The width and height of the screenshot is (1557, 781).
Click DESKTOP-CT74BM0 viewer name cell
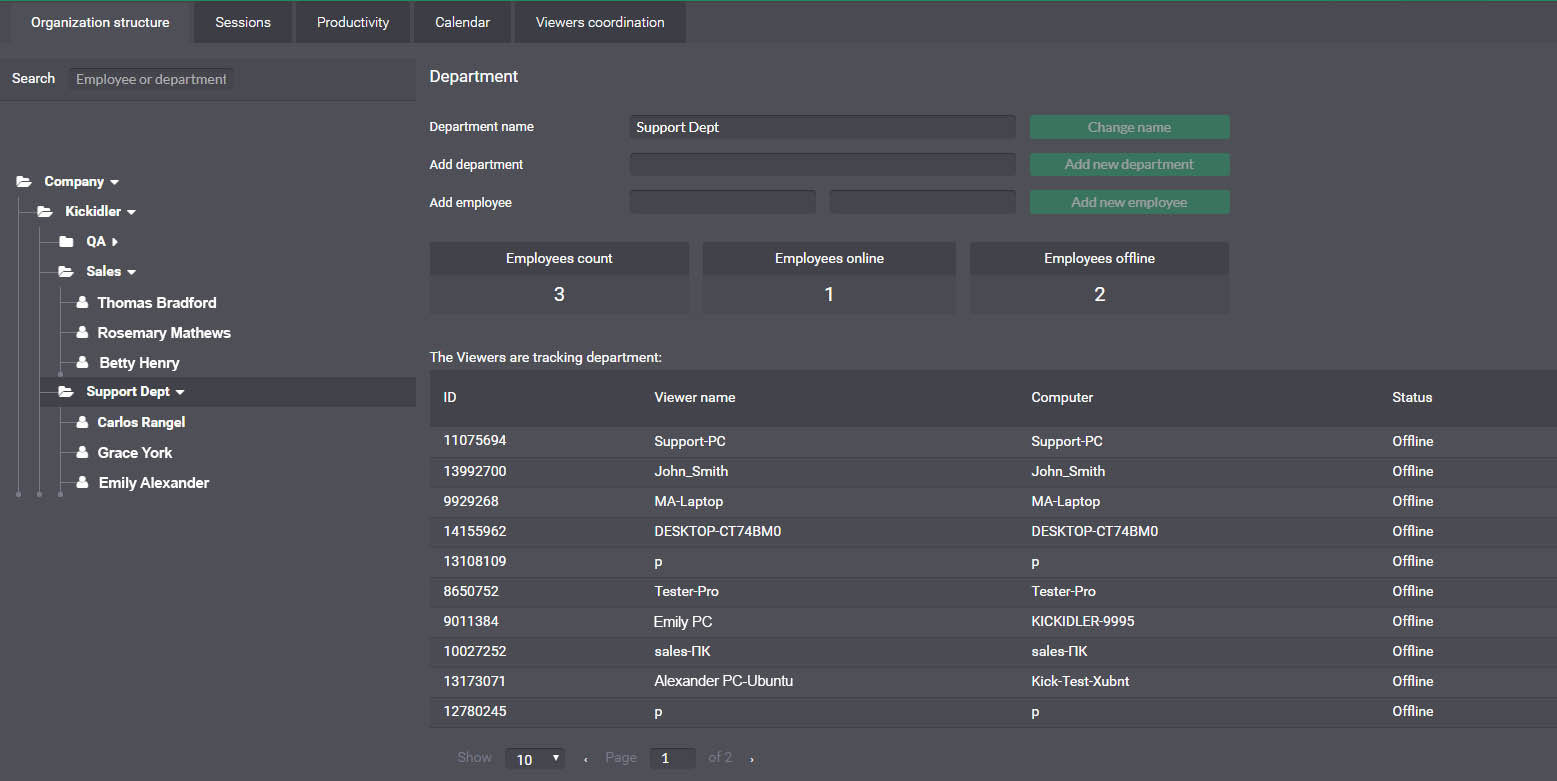pyautogui.click(x=718, y=531)
